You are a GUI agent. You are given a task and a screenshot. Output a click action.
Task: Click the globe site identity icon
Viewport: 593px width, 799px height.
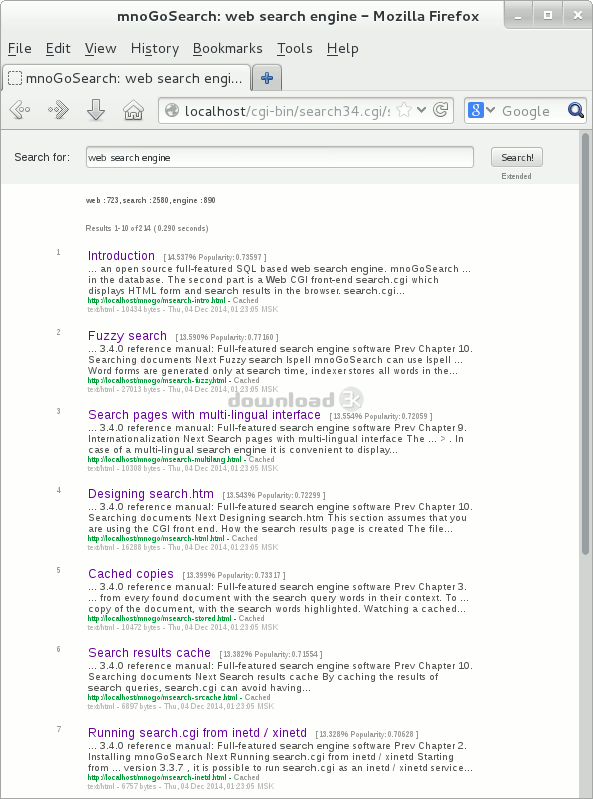coord(172,110)
